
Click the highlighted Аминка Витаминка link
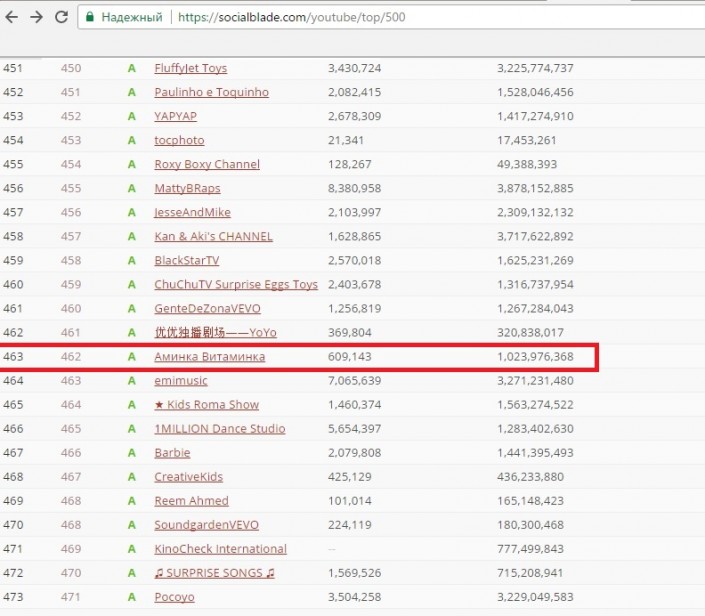click(209, 357)
